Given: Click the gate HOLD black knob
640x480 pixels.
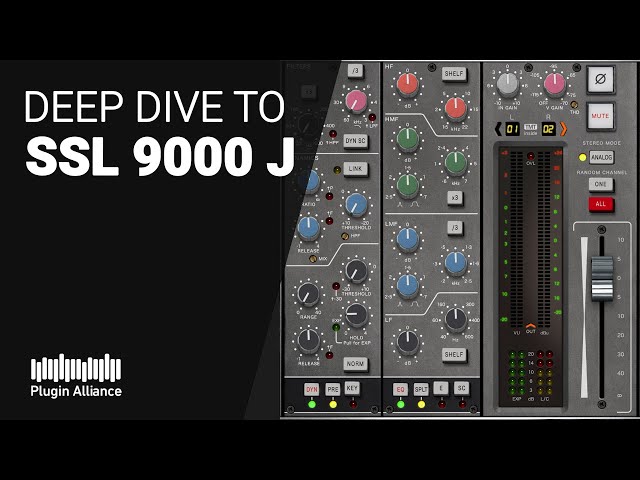Looking at the screenshot, I should [356, 315].
